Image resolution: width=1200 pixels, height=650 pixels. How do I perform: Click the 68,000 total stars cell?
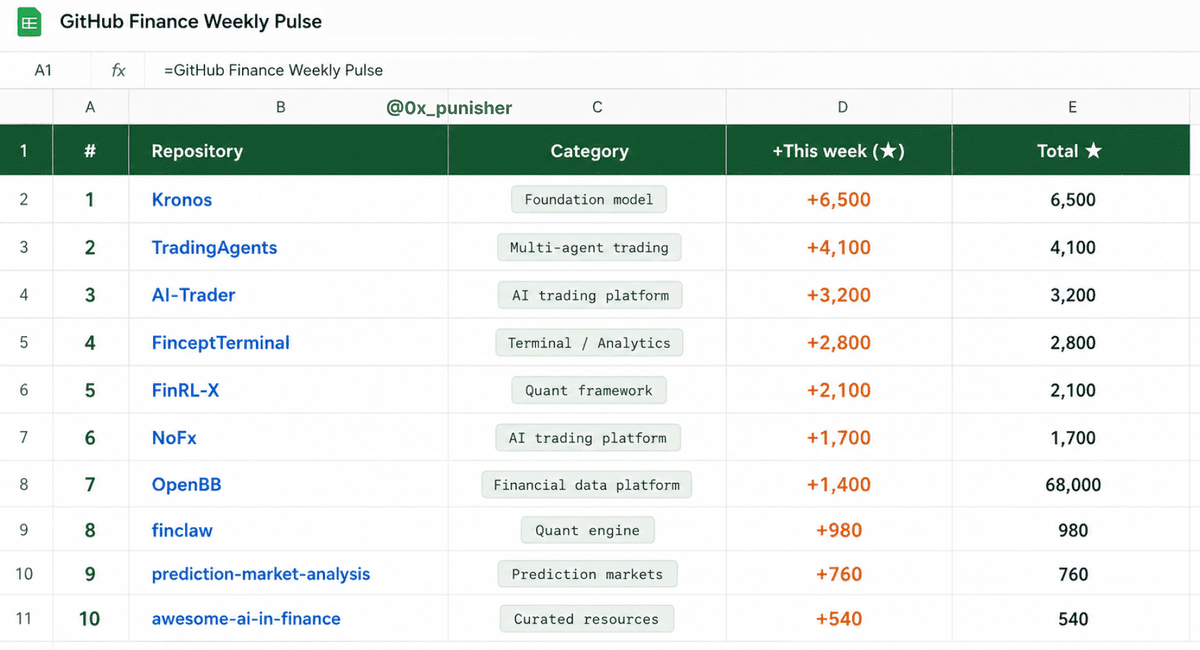pos(1072,485)
